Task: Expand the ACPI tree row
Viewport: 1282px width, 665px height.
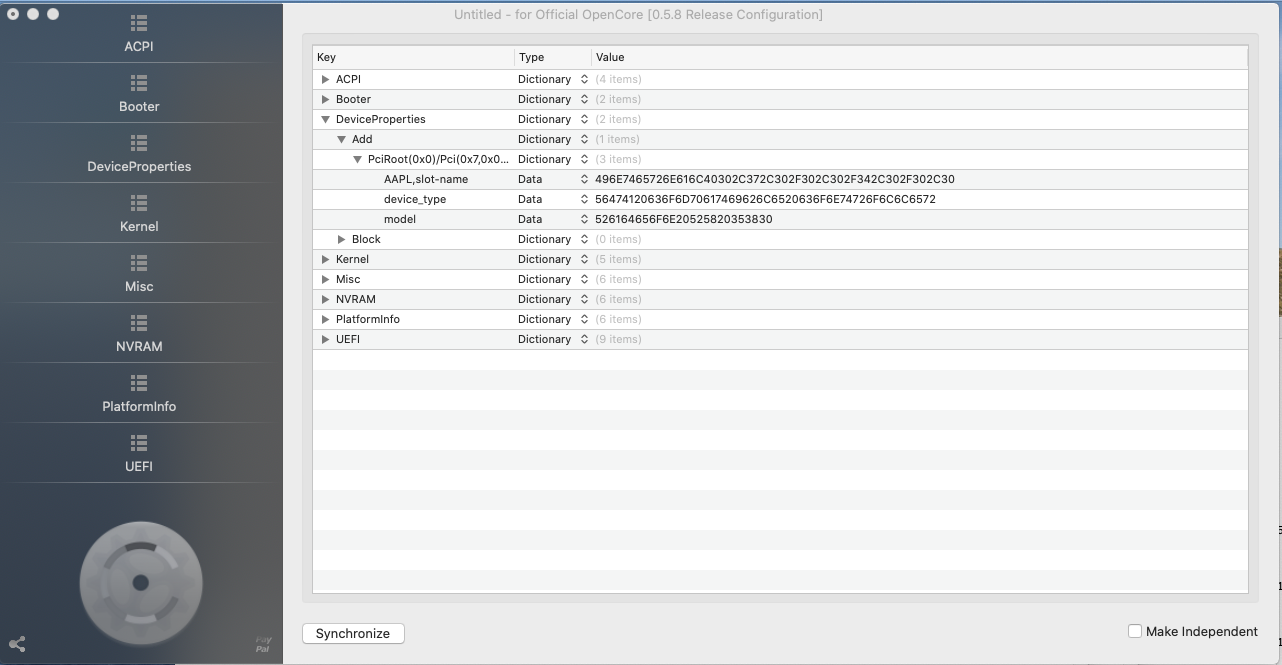Action: (325, 79)
